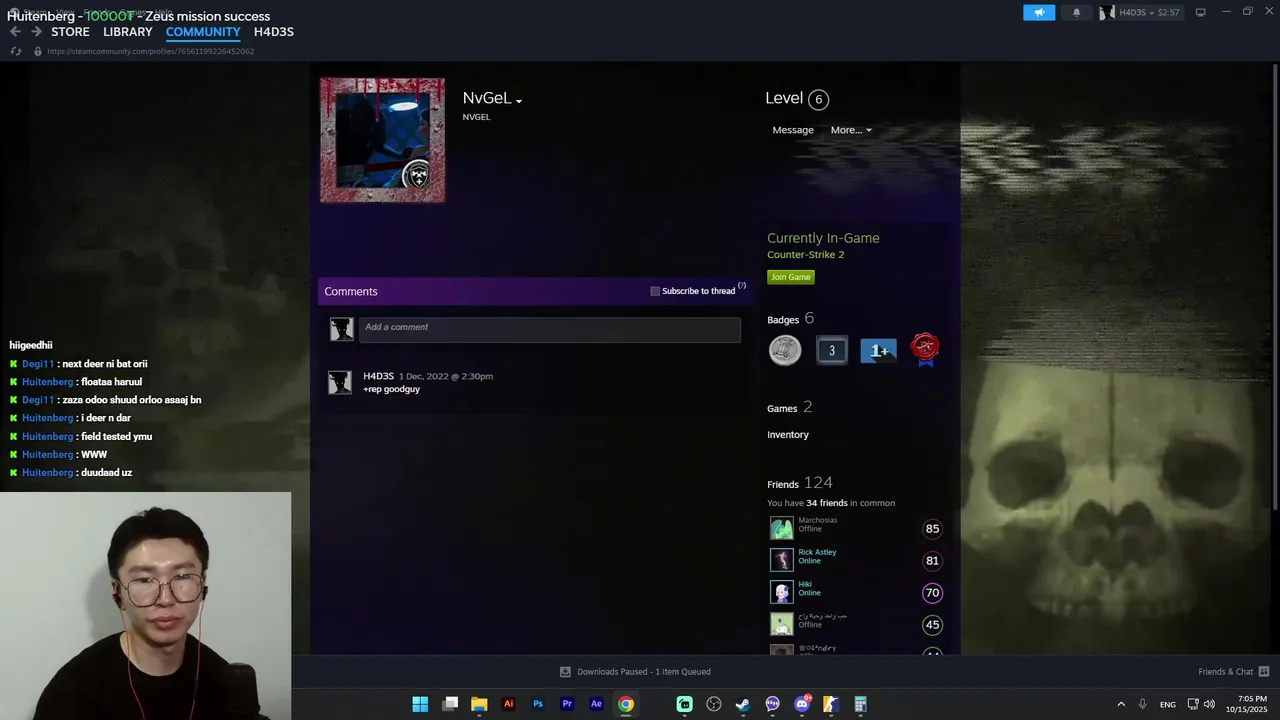Click the Subscribe to thread help mark
Viewport: 1280px width, 720px height.
(x=742, y=286)
